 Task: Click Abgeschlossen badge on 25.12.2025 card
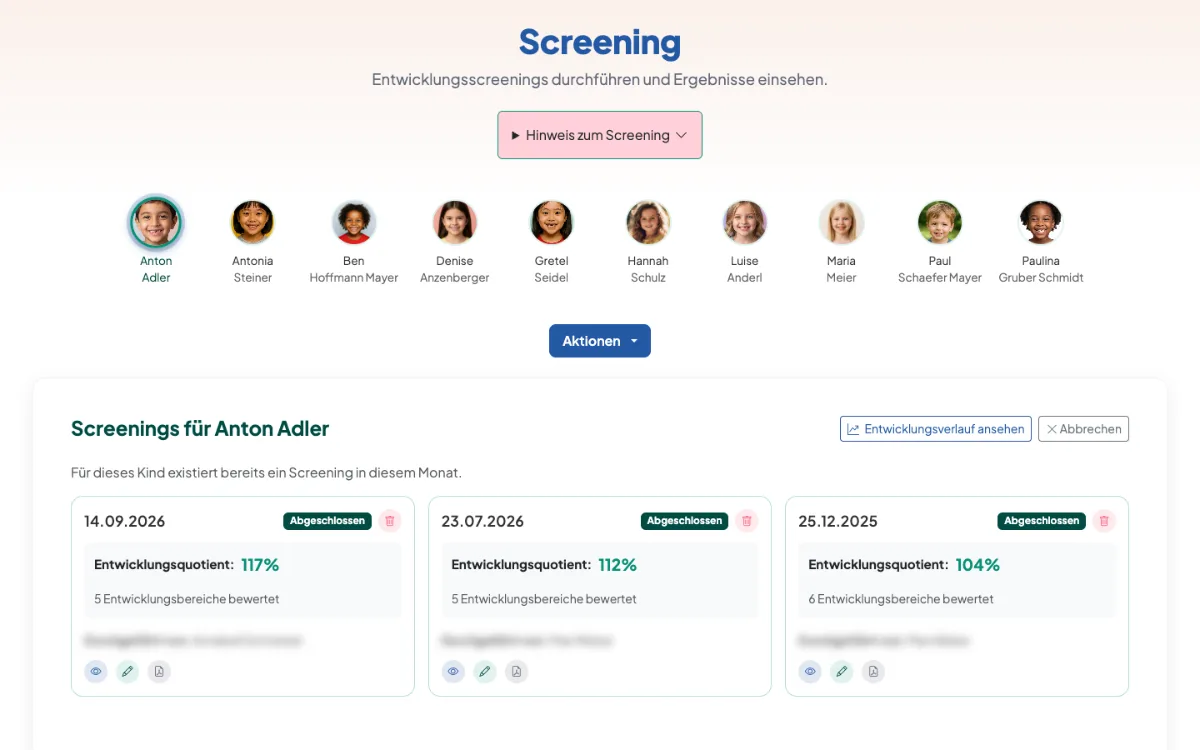click(x=1042, y=521)
